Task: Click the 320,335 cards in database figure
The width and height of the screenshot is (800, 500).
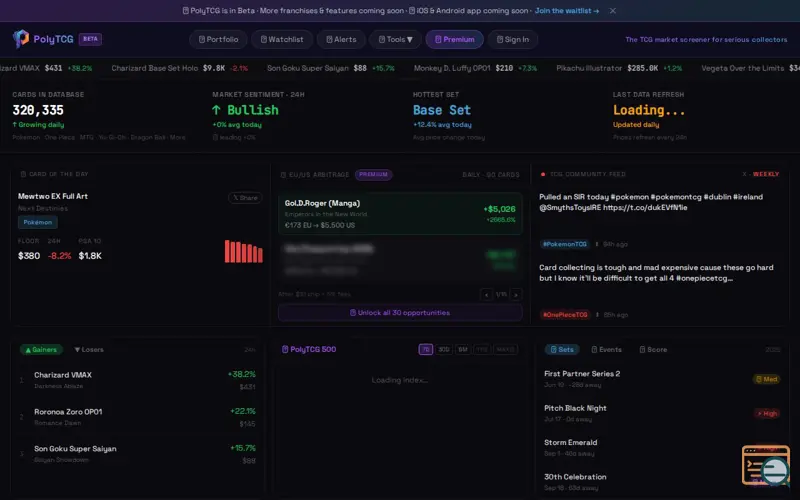Action: (38, 110)
